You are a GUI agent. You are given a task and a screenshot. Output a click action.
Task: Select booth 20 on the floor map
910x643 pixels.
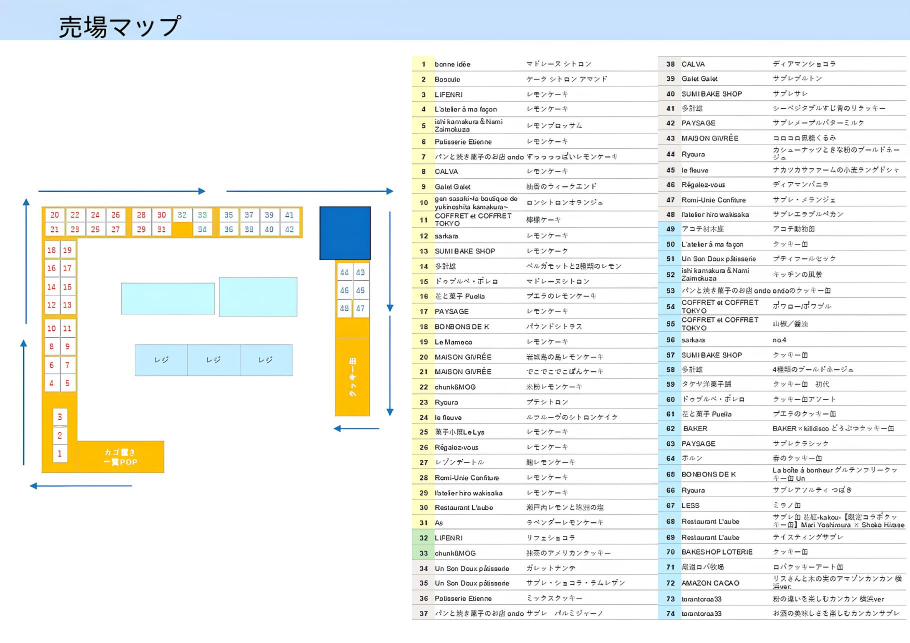pyautogui.click(x=55, y=215)
